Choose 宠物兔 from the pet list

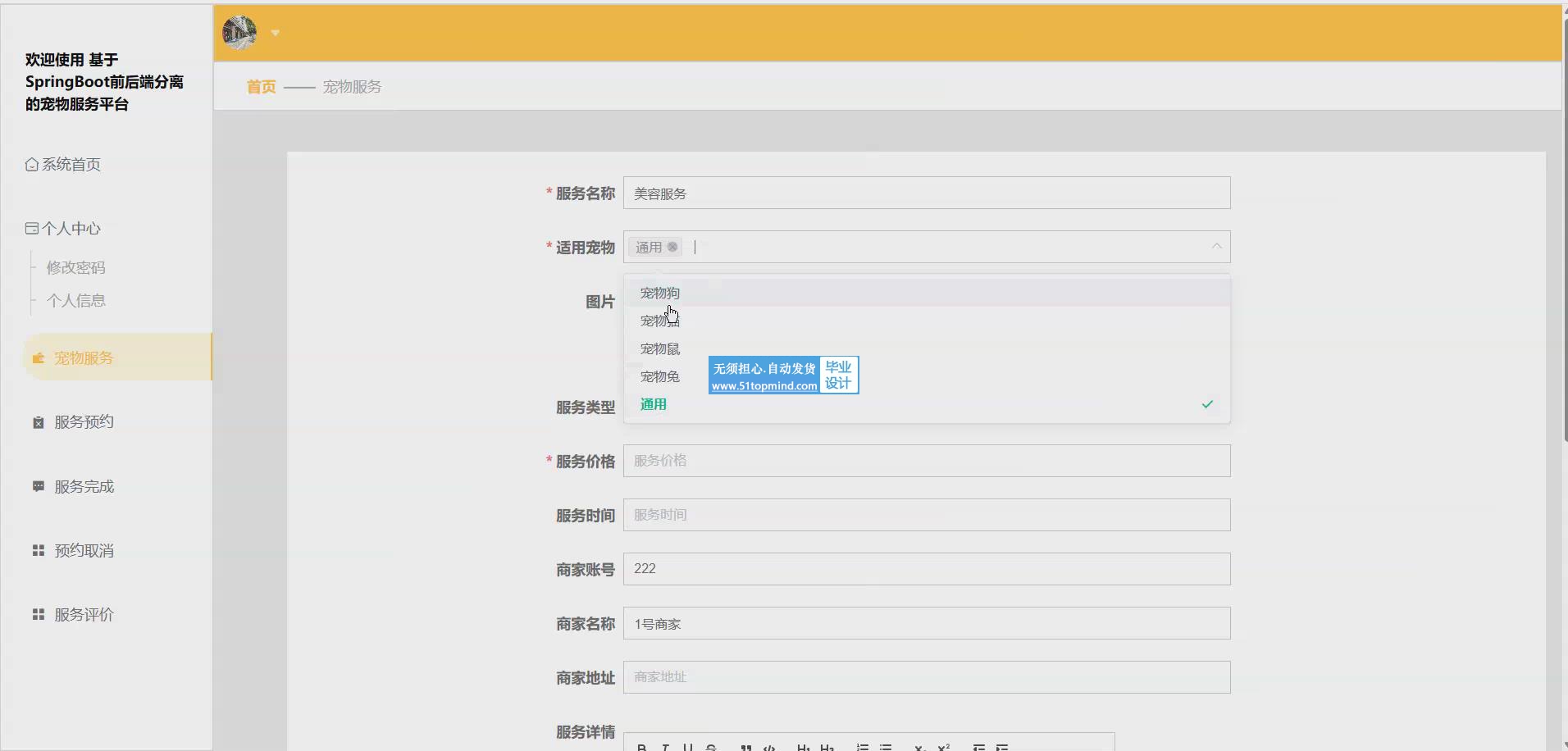659,377
